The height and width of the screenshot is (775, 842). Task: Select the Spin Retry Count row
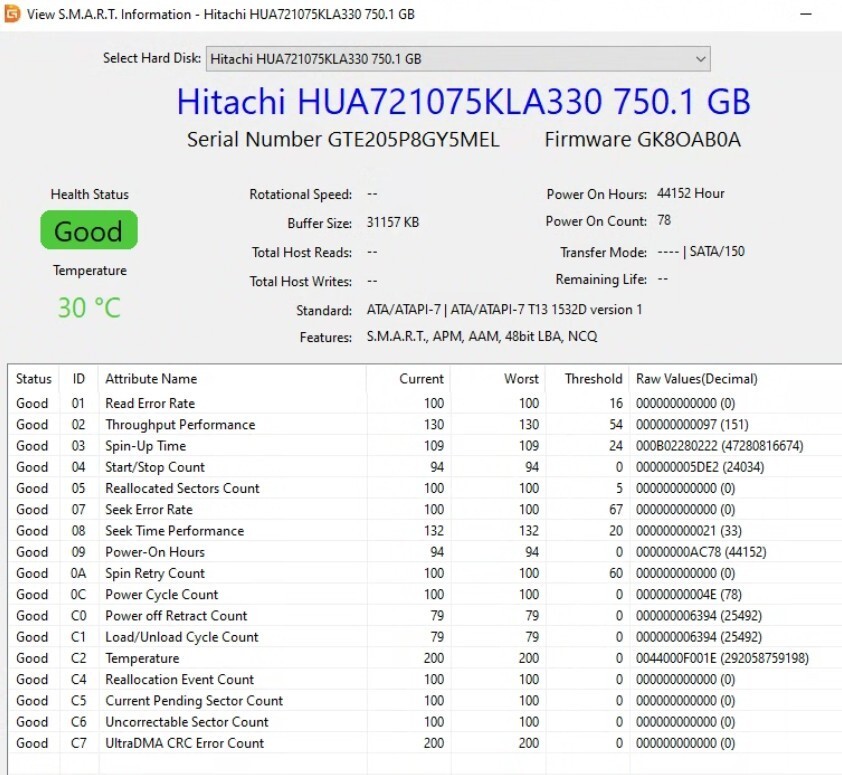click(x=425, y=573)
